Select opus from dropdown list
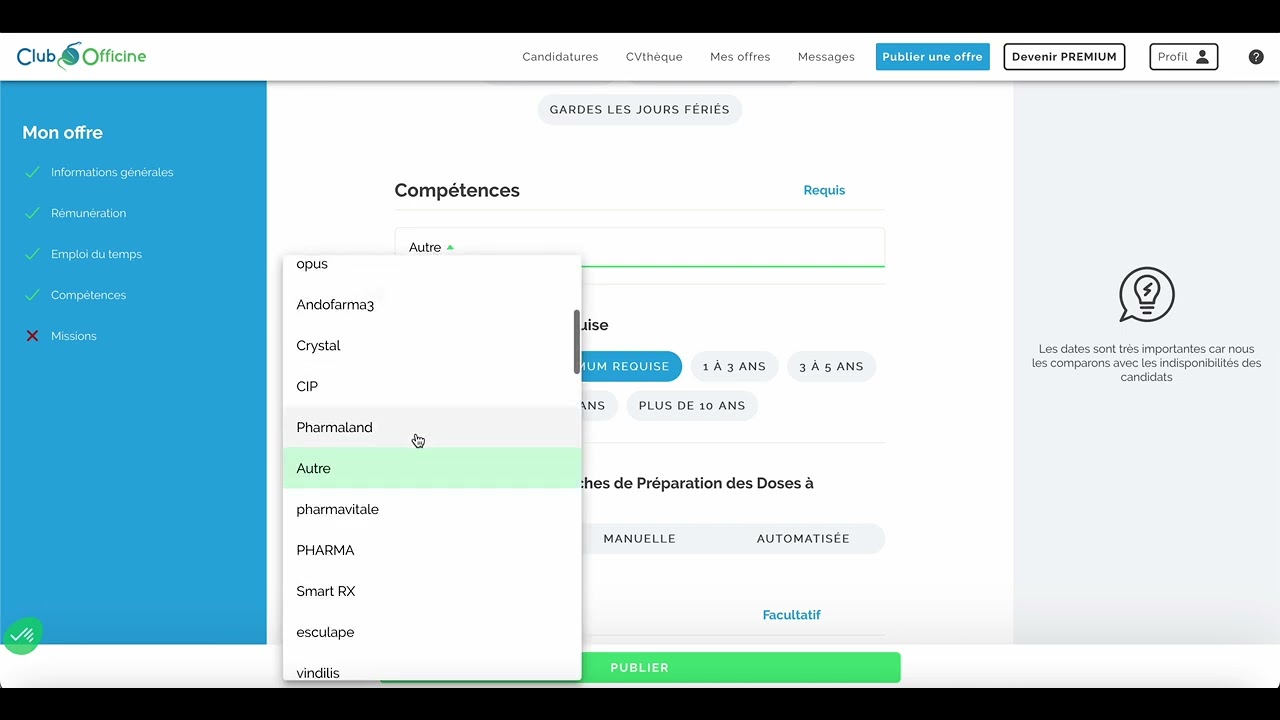 pos(432,264)
